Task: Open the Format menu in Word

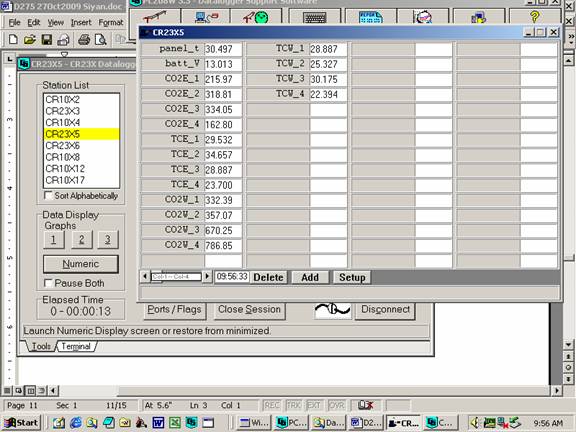Action: point(111,22)
